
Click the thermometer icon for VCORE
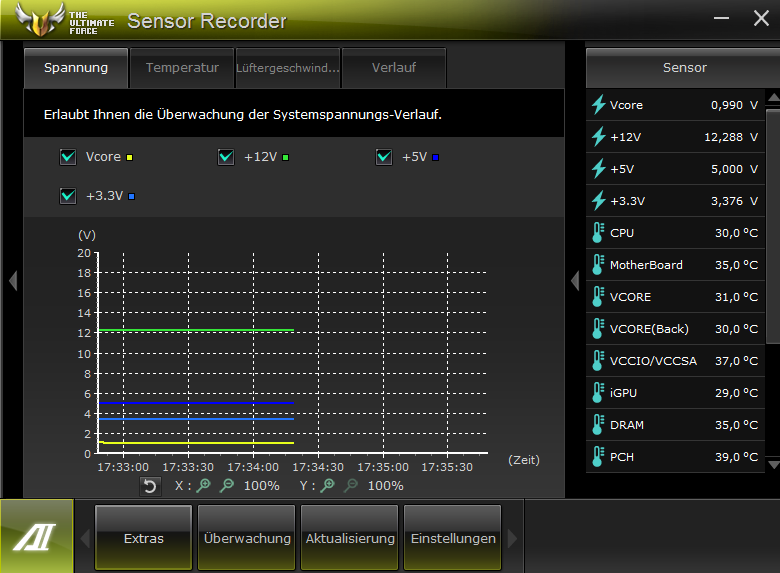click(x=598, y=297)
